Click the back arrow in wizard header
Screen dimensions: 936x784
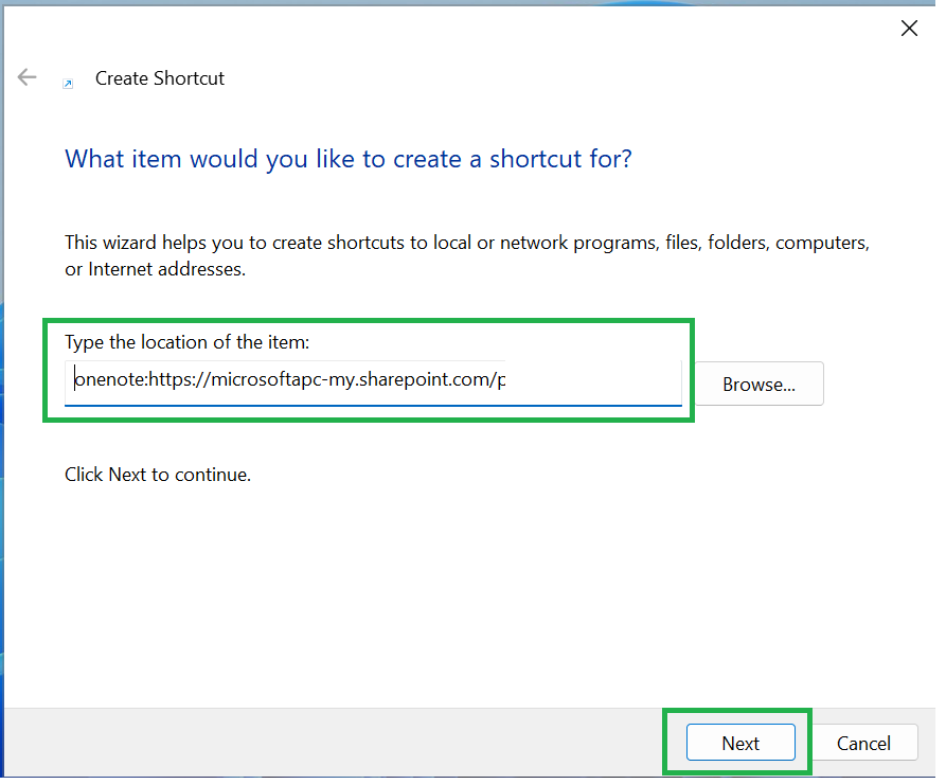[27, 78]
